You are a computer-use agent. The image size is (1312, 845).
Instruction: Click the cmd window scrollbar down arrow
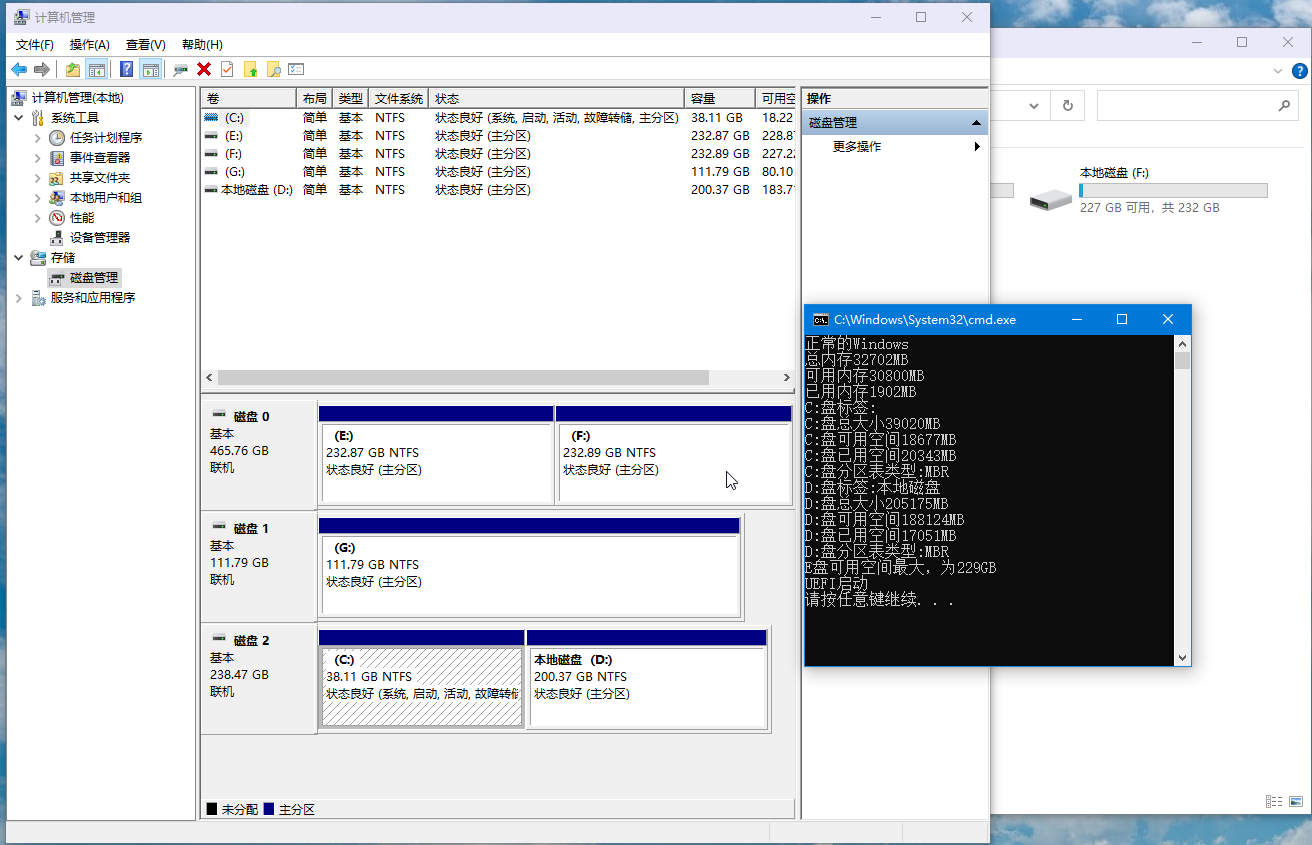[1182, 658]
